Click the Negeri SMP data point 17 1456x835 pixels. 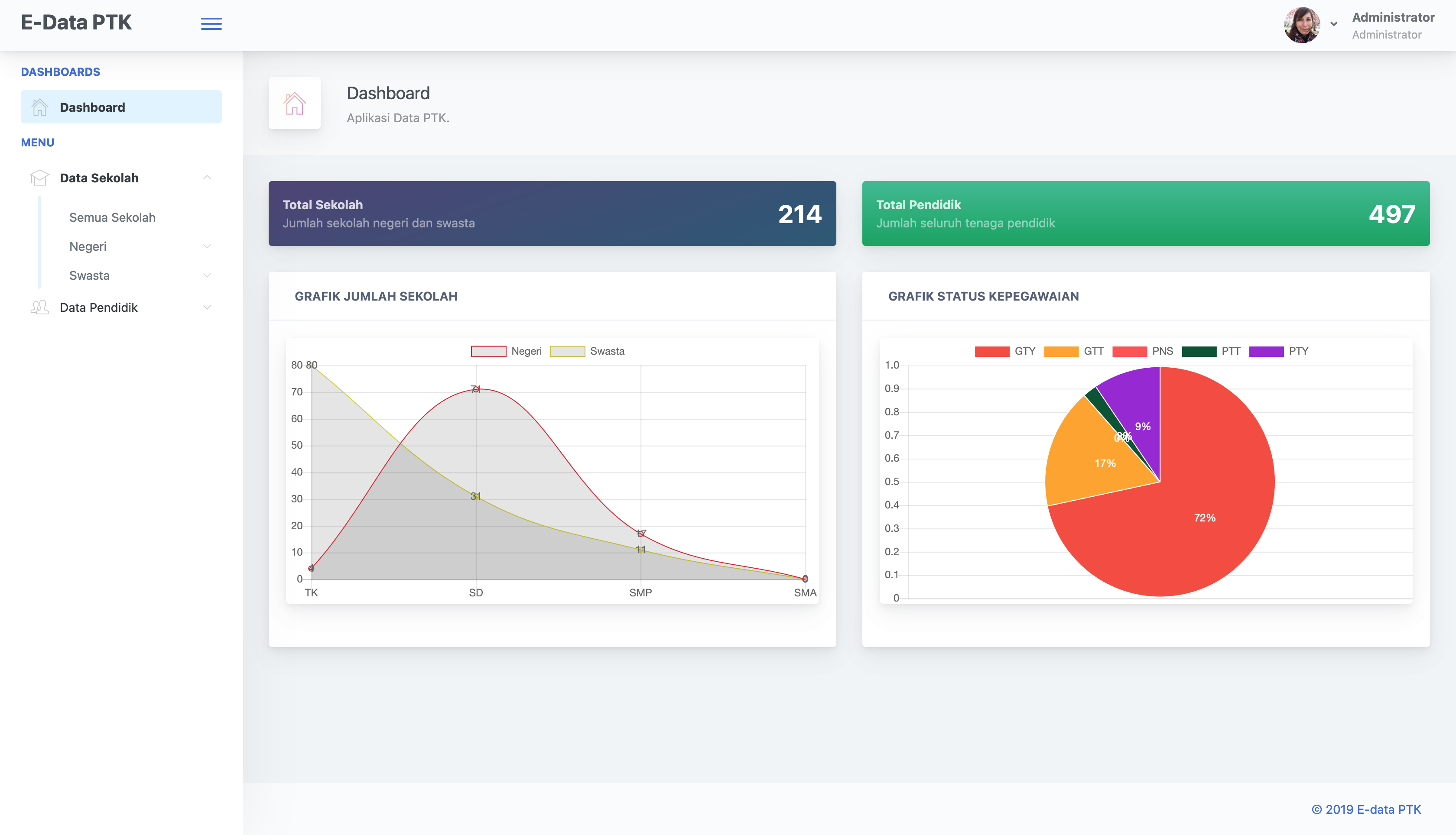tap(641, 533)
